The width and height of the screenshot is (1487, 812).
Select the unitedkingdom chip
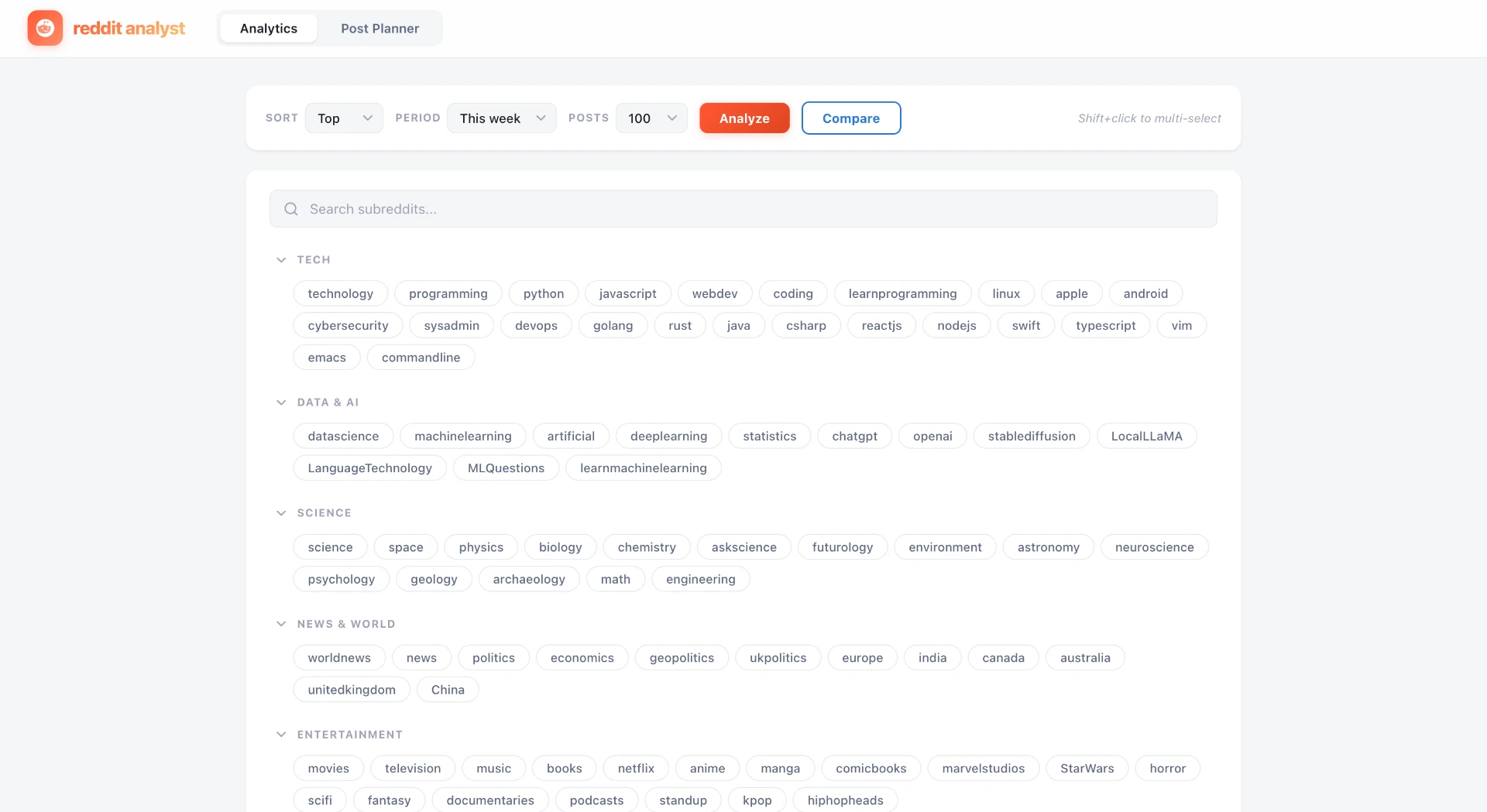coord(352,690)
